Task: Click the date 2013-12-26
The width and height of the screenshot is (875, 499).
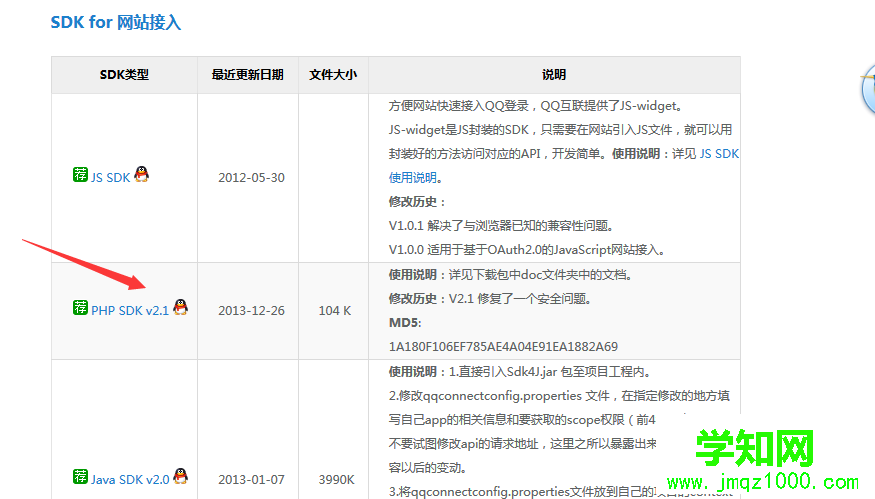Action: tap(252, 310)
